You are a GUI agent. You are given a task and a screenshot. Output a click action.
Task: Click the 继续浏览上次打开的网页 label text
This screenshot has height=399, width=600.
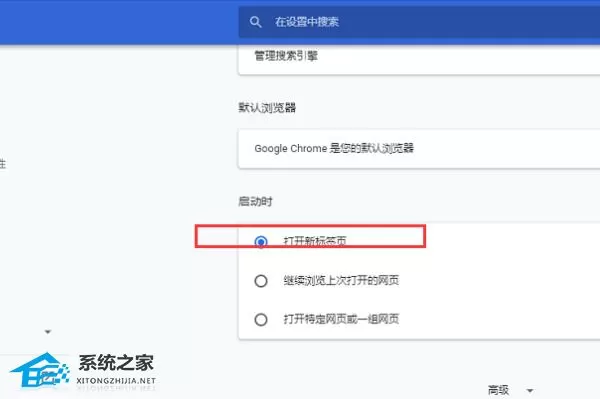pos(341,280)
